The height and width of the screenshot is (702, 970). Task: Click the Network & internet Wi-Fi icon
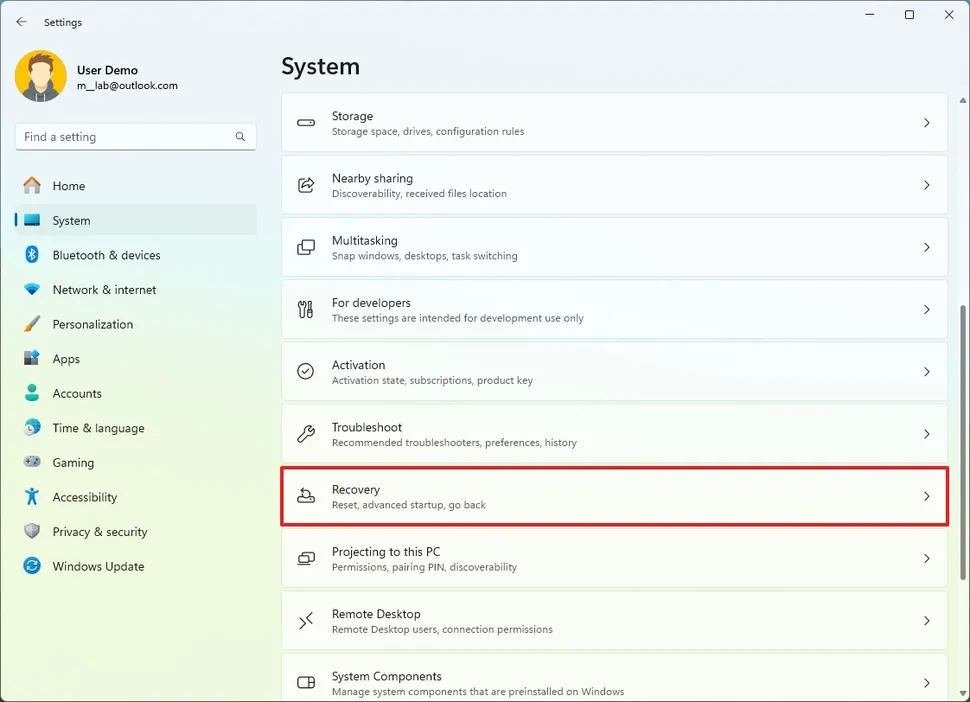32,290
